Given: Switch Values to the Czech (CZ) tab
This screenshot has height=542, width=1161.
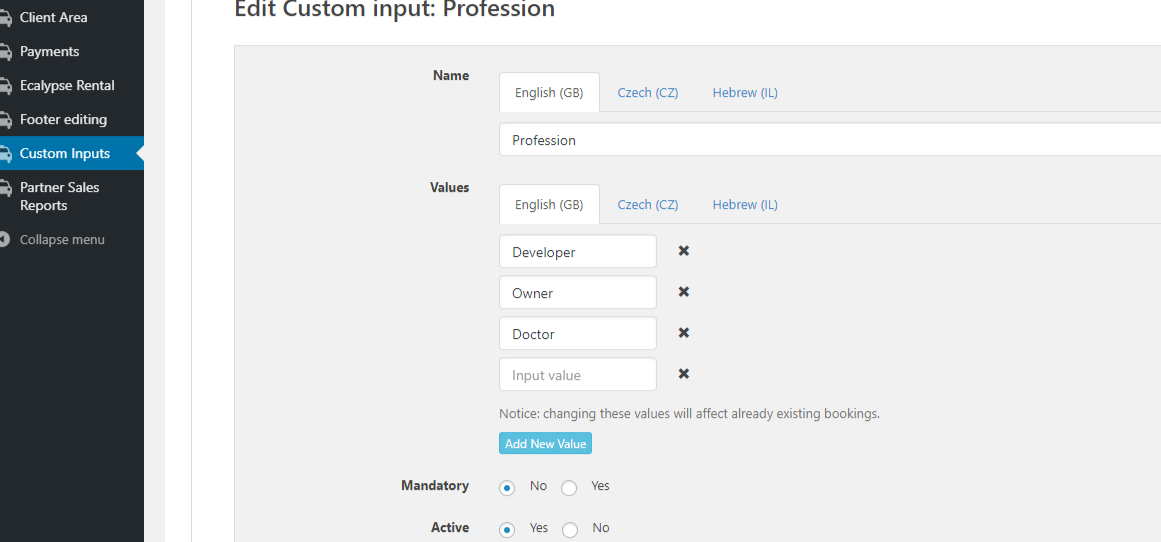Looking at the screenshot, I should (x=648, y=204).
